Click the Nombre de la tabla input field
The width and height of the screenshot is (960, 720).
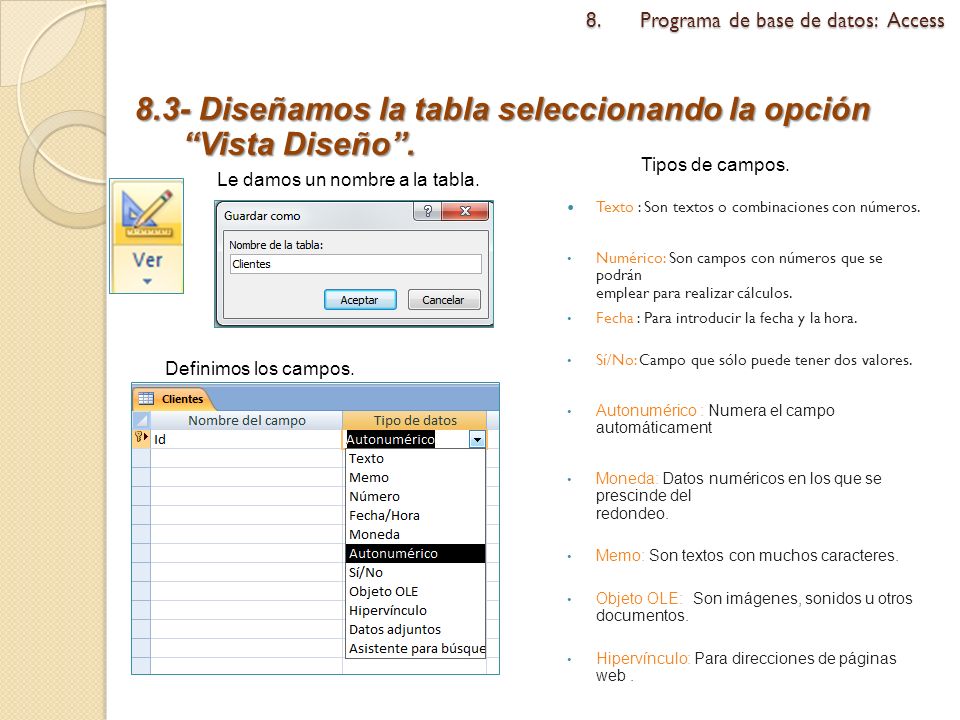355,264
